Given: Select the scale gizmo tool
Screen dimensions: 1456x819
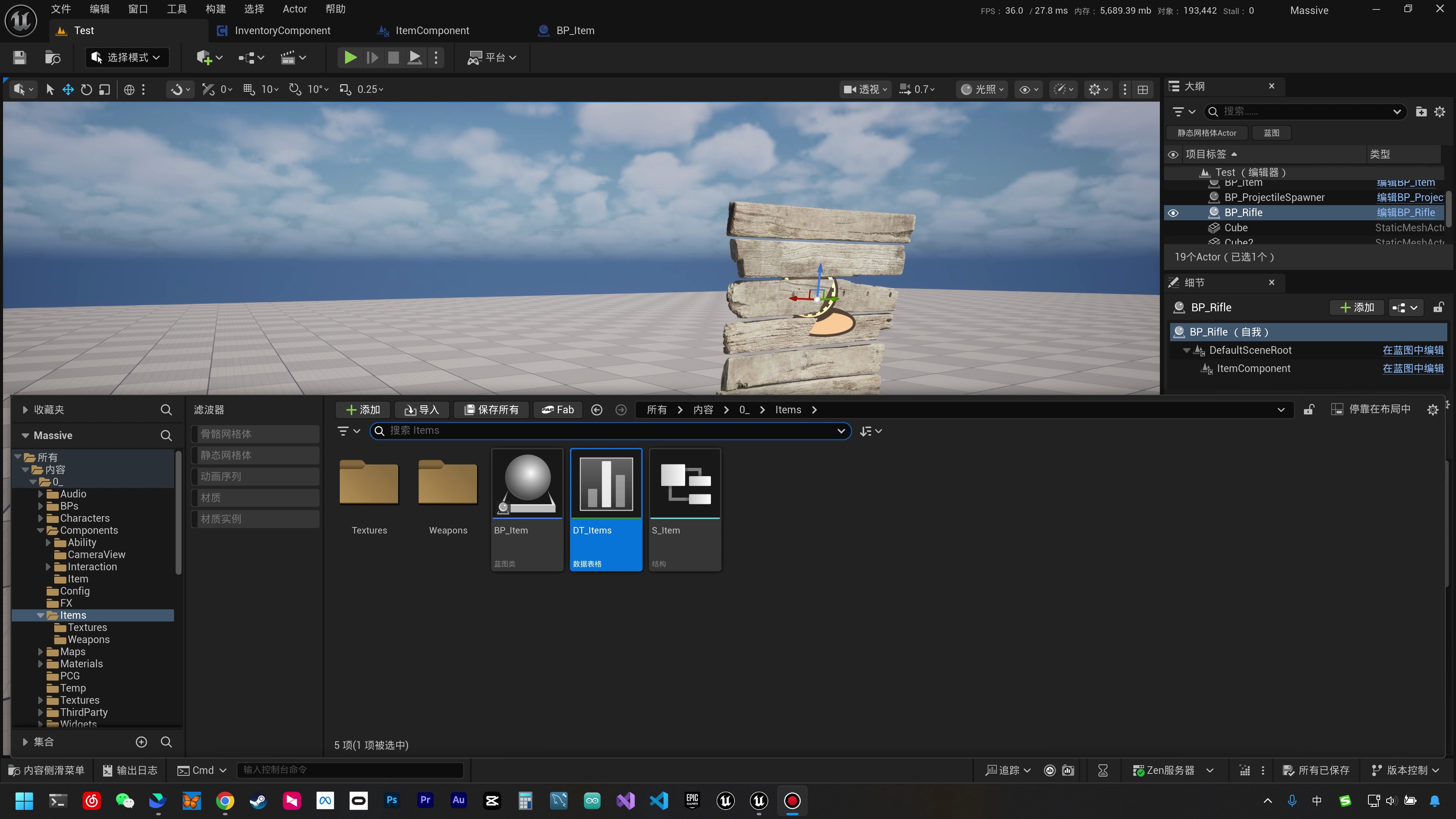Looking at the screenshot, I should click(105, 89).
